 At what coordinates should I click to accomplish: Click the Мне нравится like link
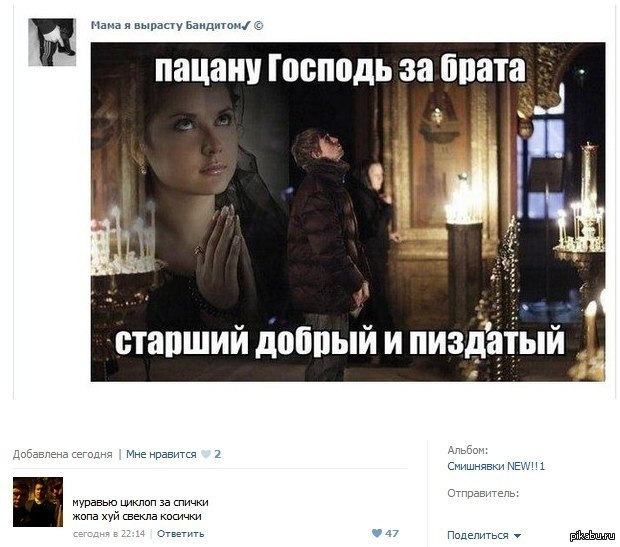(x=161, y=454)
